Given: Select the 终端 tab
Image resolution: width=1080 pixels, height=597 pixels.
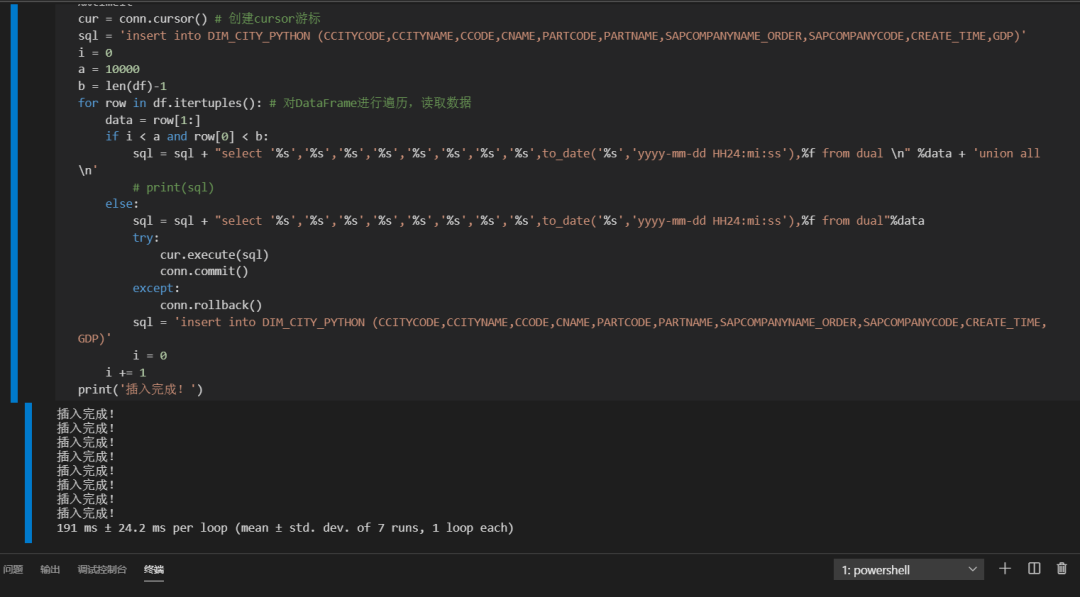Looking at the screenshot, I should [x=154, y=570].
